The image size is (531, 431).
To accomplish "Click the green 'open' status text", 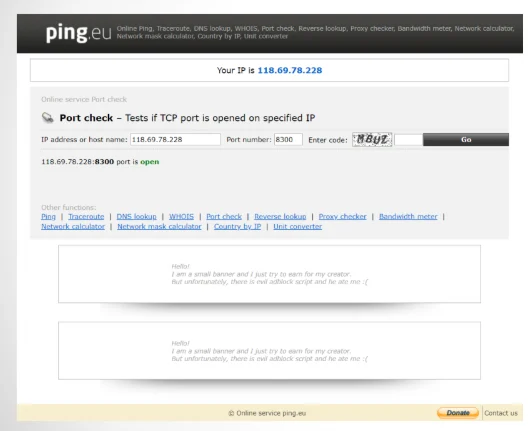I will click(150, 162).
